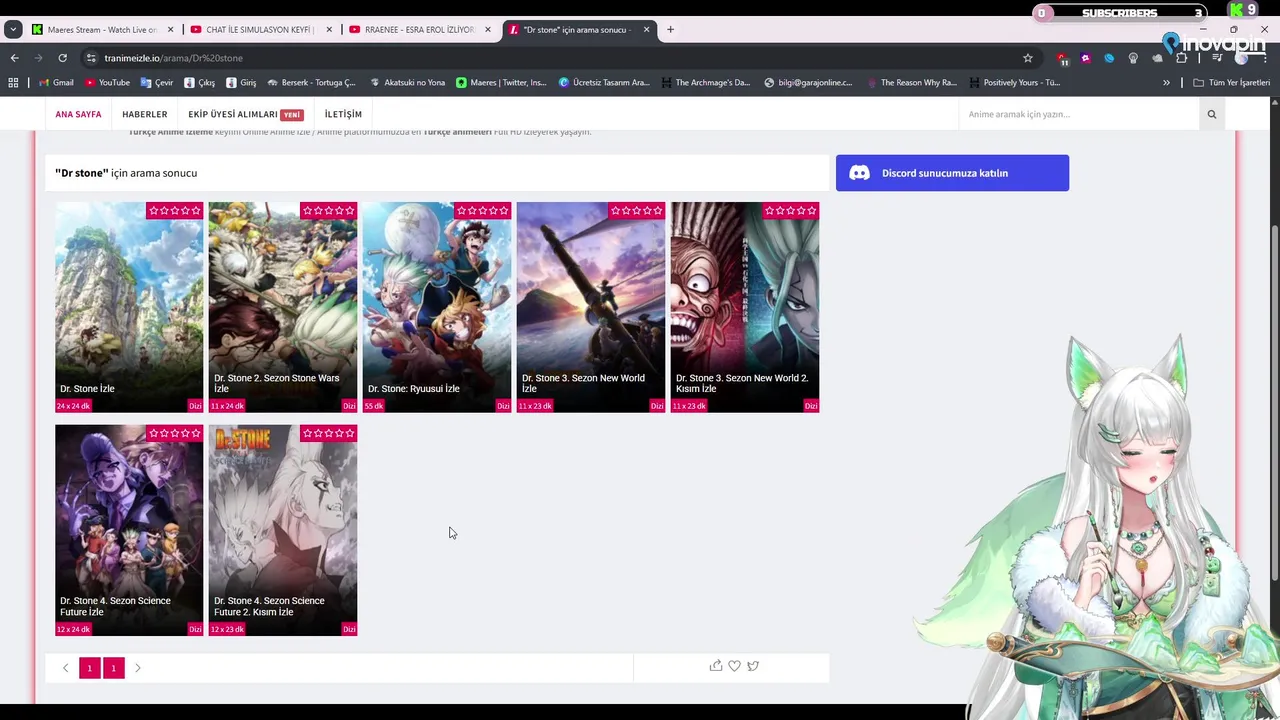Open Dr. Stone 4. Sezon Science Future 2. Kısım

(x=283, y=530)
